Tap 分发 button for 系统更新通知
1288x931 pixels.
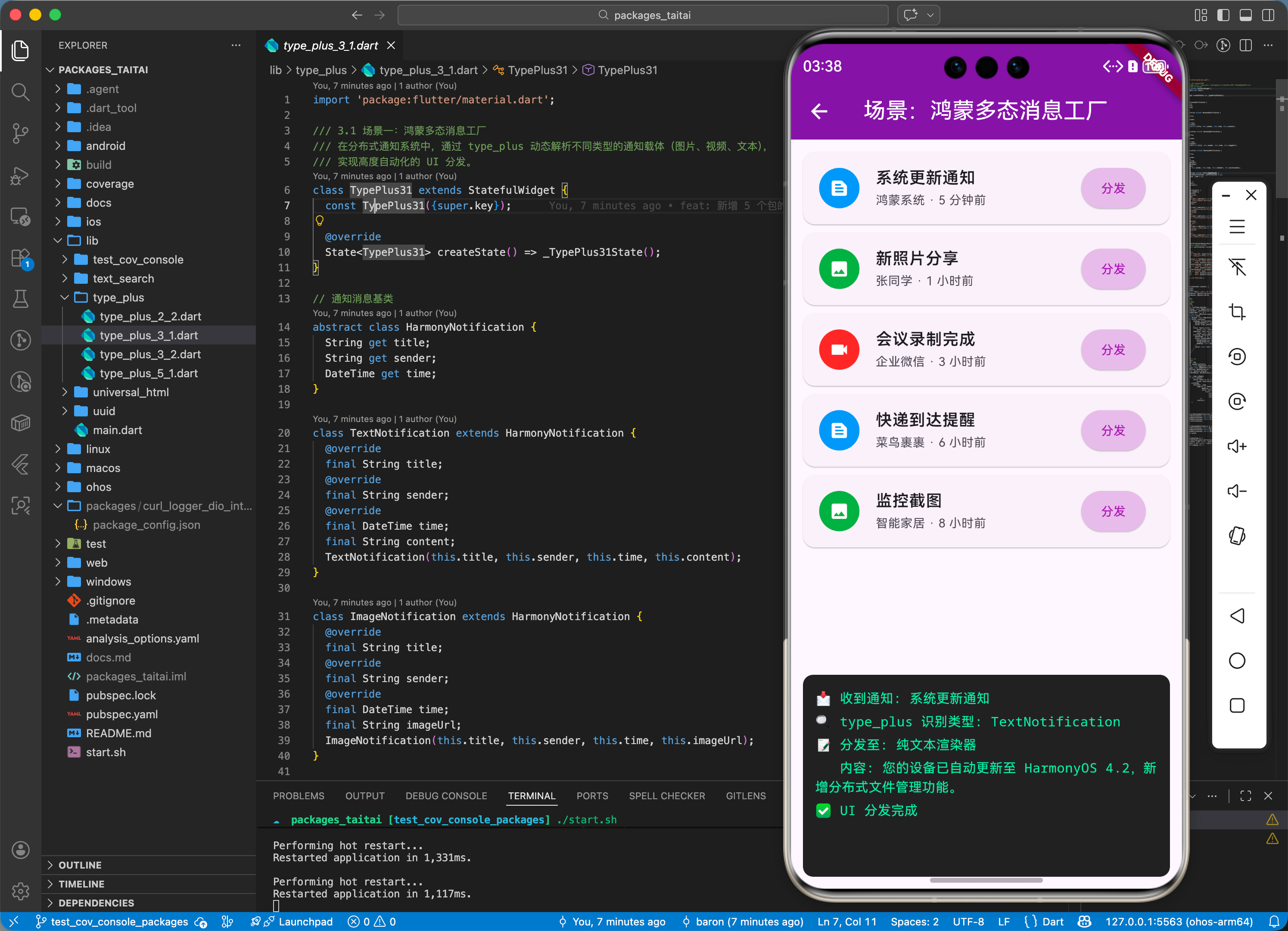[x=1113, y=189]
